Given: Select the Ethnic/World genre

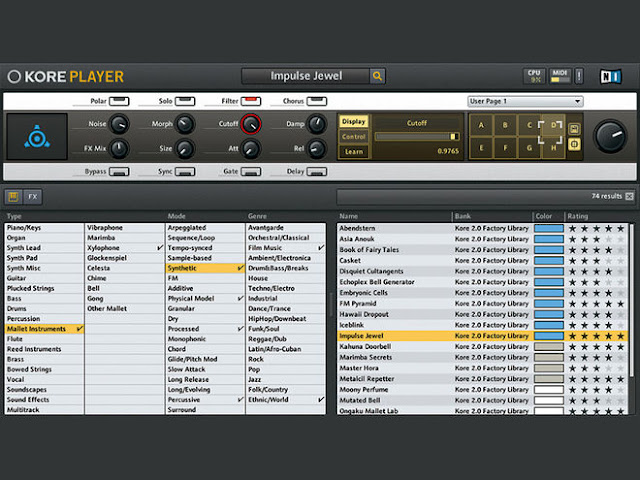Looking at the screenshot, I should 286,400.
